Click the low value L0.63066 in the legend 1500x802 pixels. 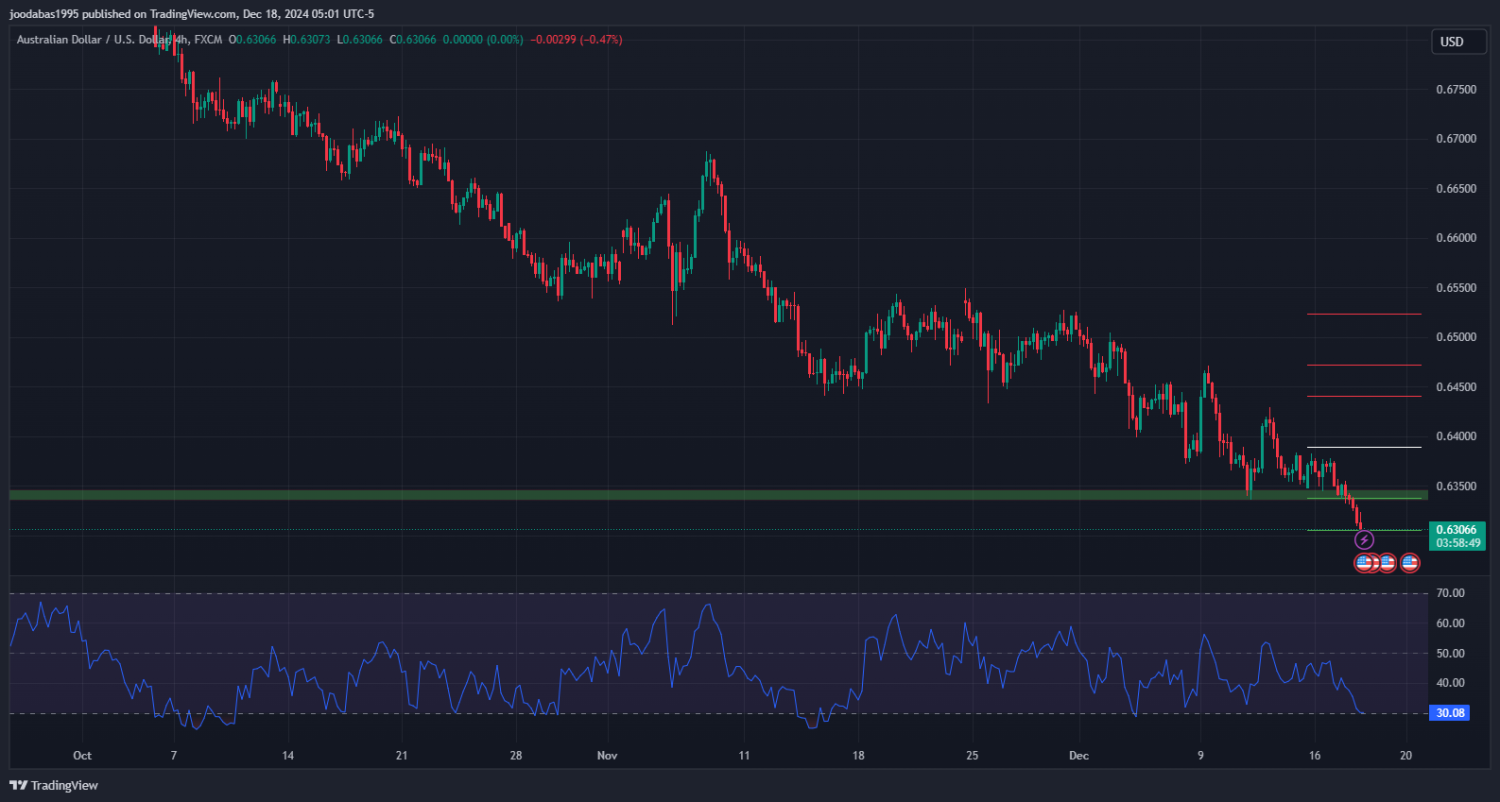point(362,40)
